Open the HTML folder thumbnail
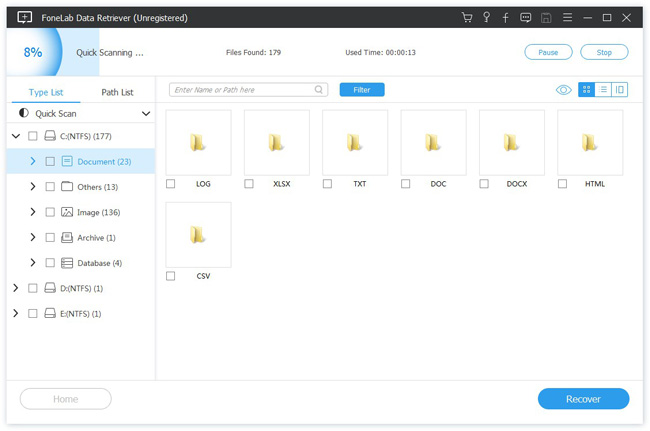The image size is (650, 431). click(590, 143)
